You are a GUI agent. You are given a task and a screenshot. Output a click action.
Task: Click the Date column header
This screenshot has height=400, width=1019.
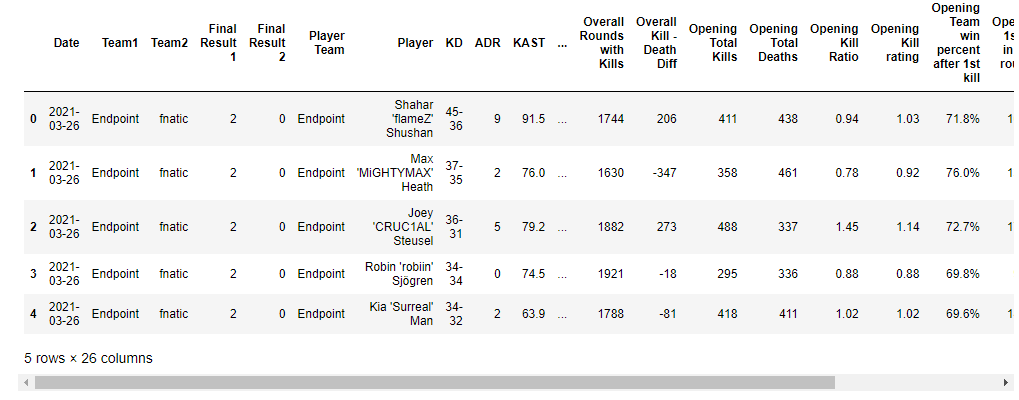point(66,43)
